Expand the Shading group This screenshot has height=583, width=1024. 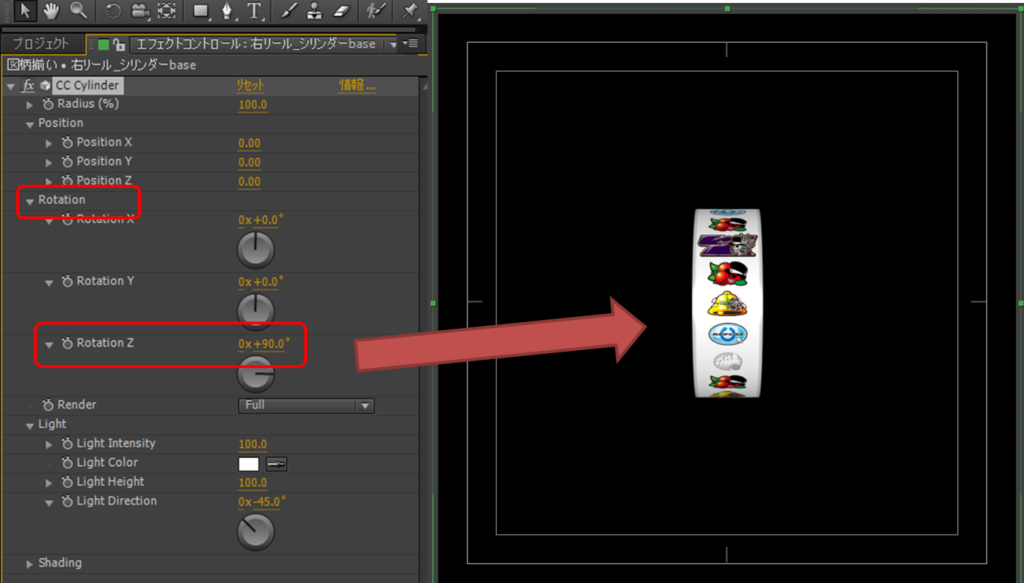click(x=29, y=564)
